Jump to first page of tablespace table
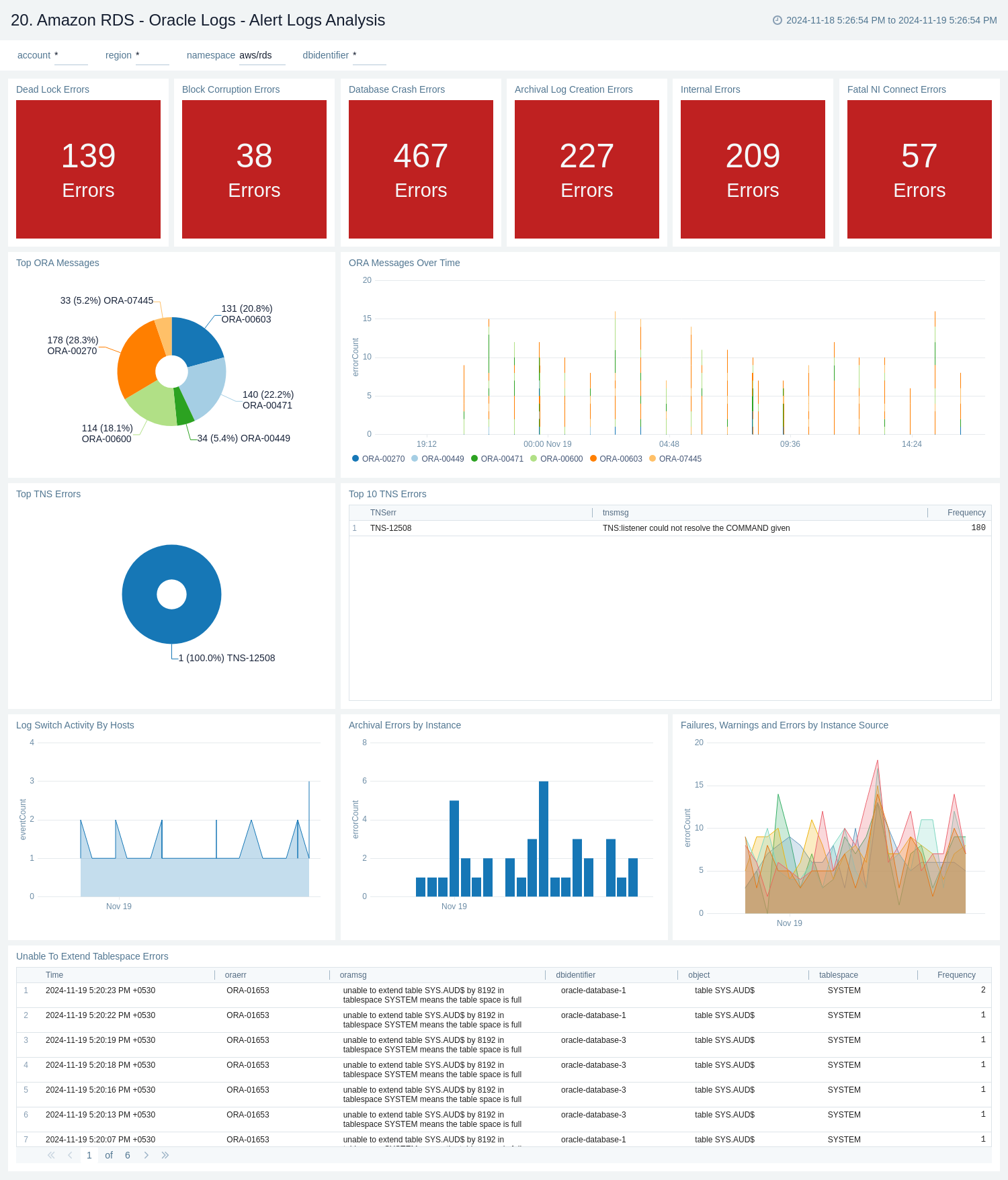This screenshot has width=1008, height=1180. pyautogui.click(x=51, y=1155)
